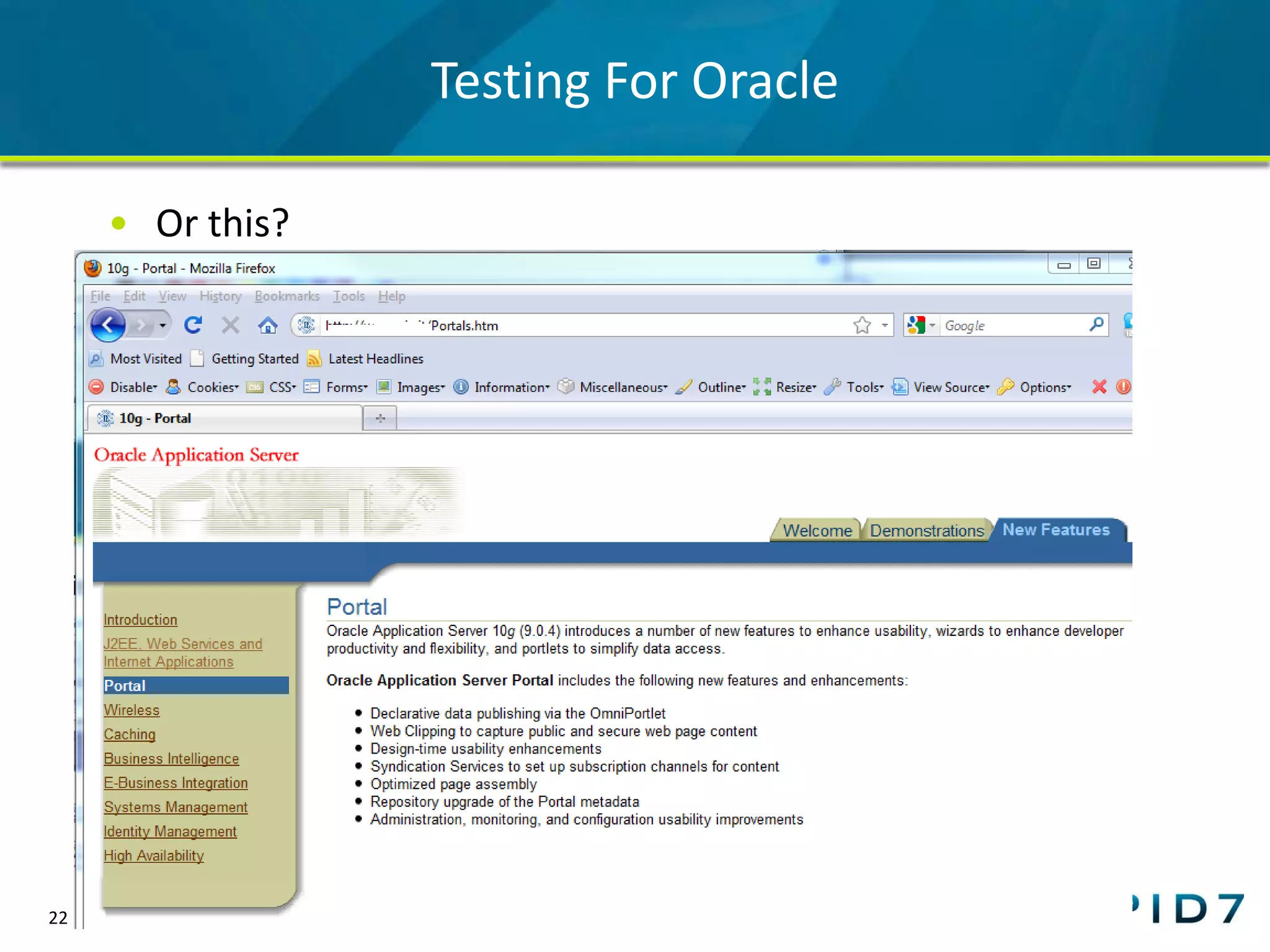Open the View menu
Viewport: 1270px width, 952px height.
pos(172,296)
